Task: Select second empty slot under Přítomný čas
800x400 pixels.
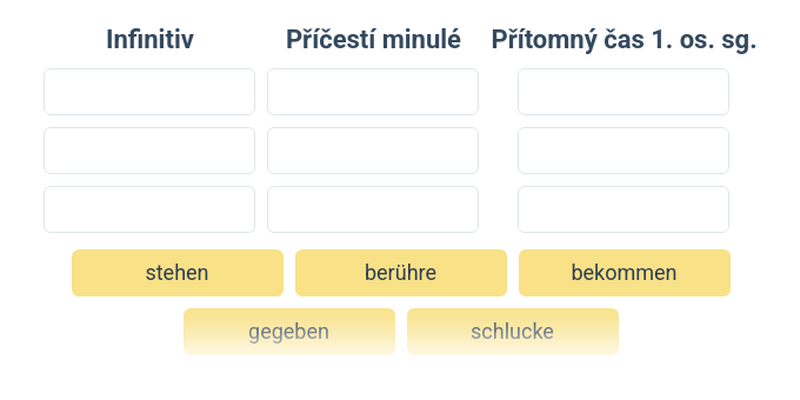Action: coord(623,151)
